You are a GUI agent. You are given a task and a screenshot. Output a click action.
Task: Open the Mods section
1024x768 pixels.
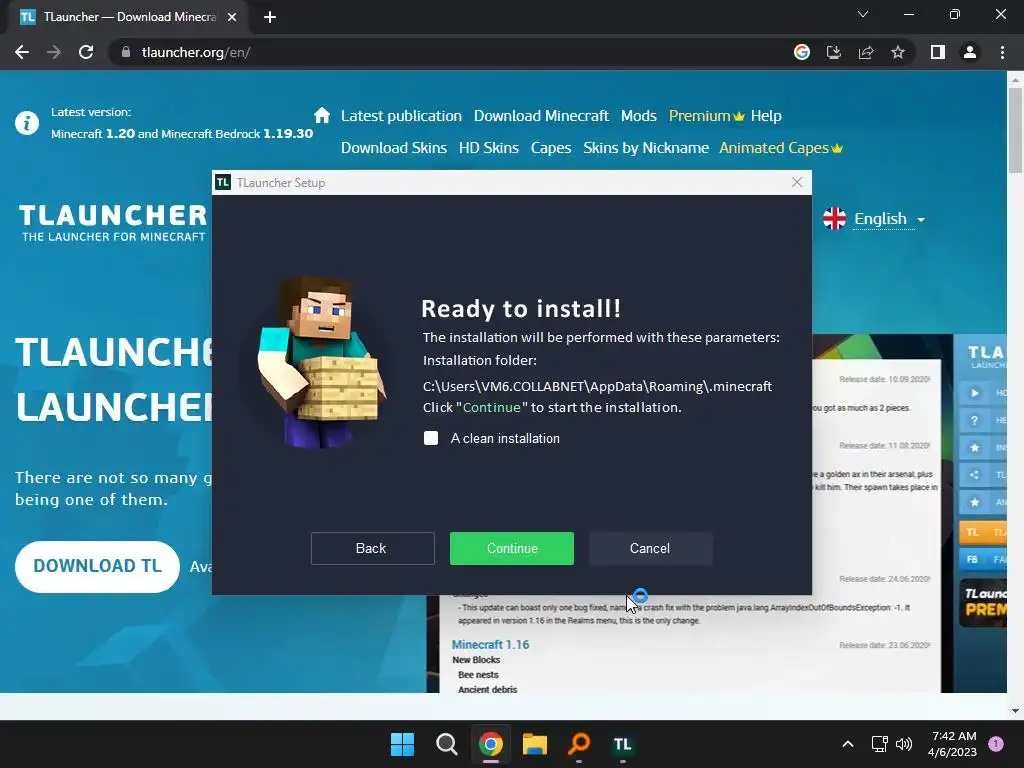pyautogui.click(x=638, y=116)
